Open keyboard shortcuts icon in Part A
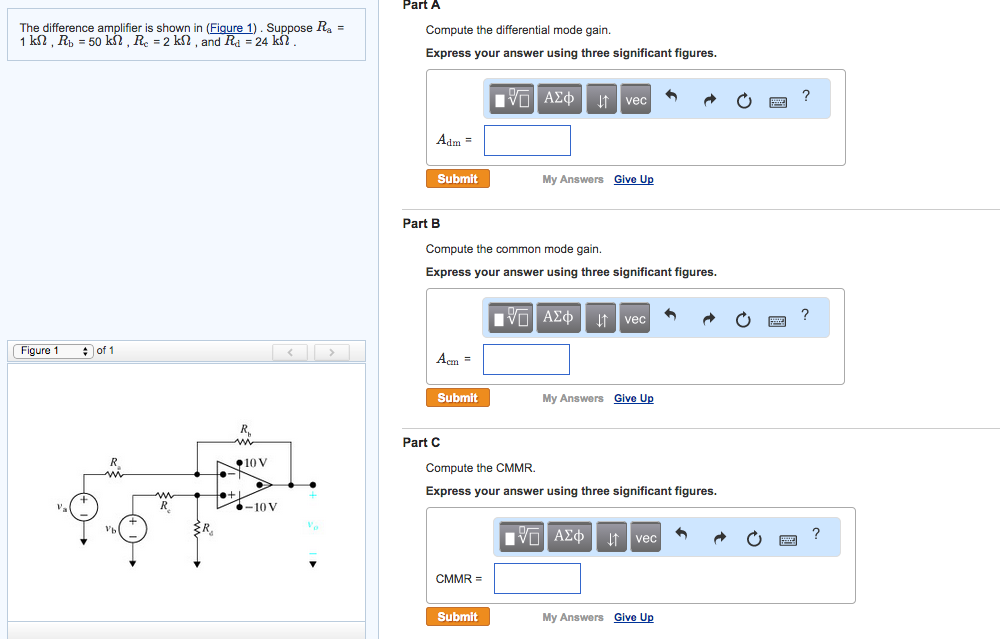Image resolution: width=1000 pixels, height=639 pixels. (778, 102)
